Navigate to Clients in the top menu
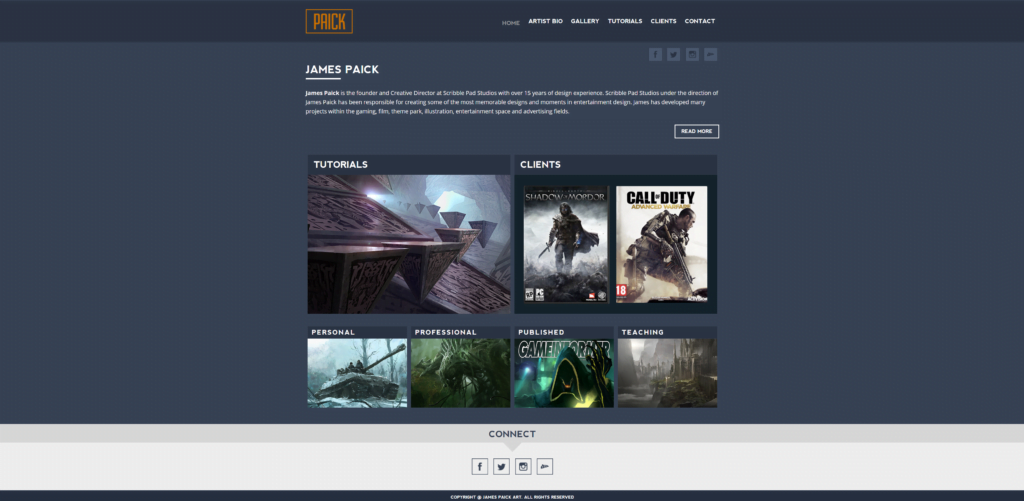 [664, 21]
